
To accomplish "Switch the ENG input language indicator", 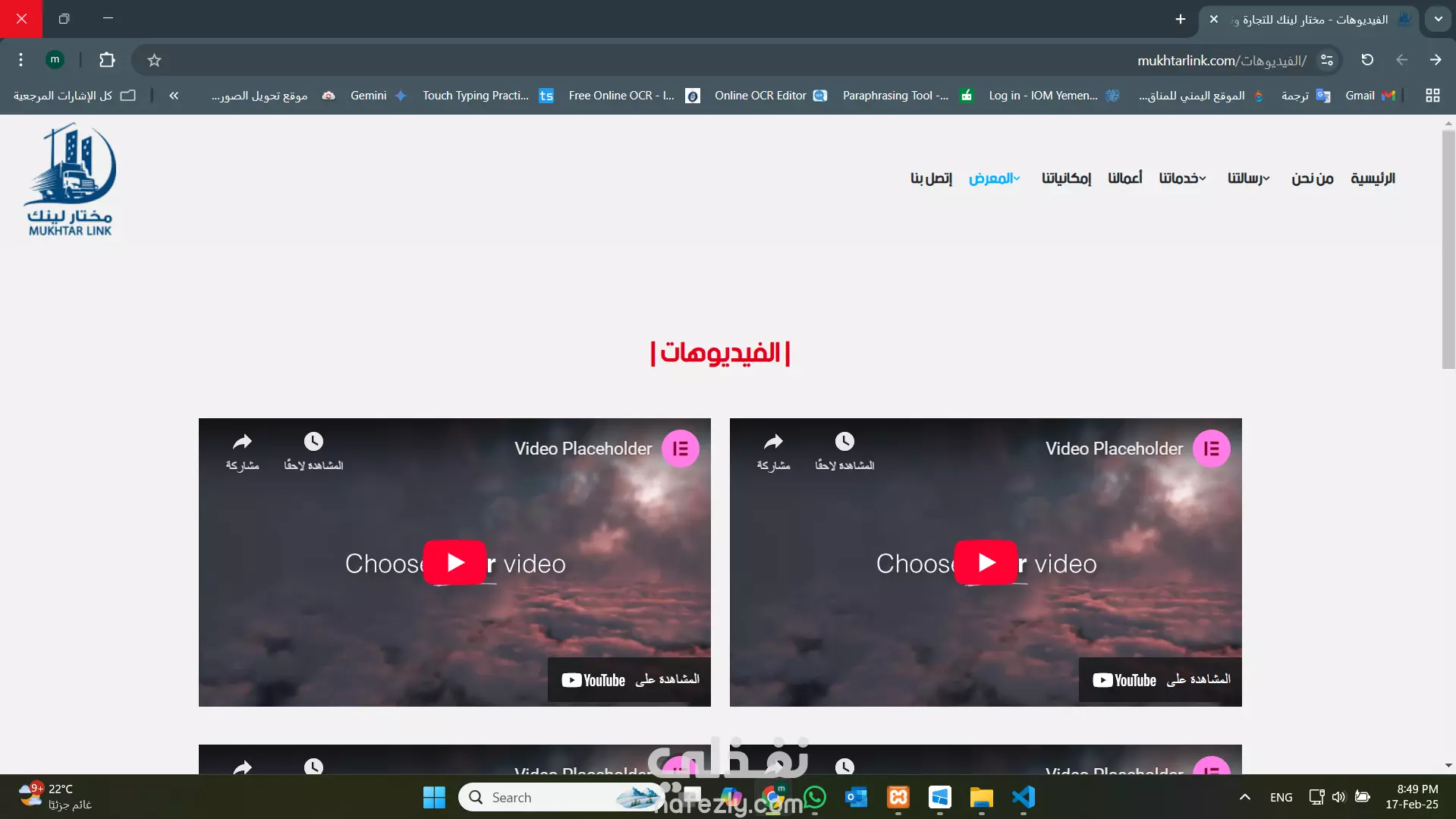I will 1281,797.
